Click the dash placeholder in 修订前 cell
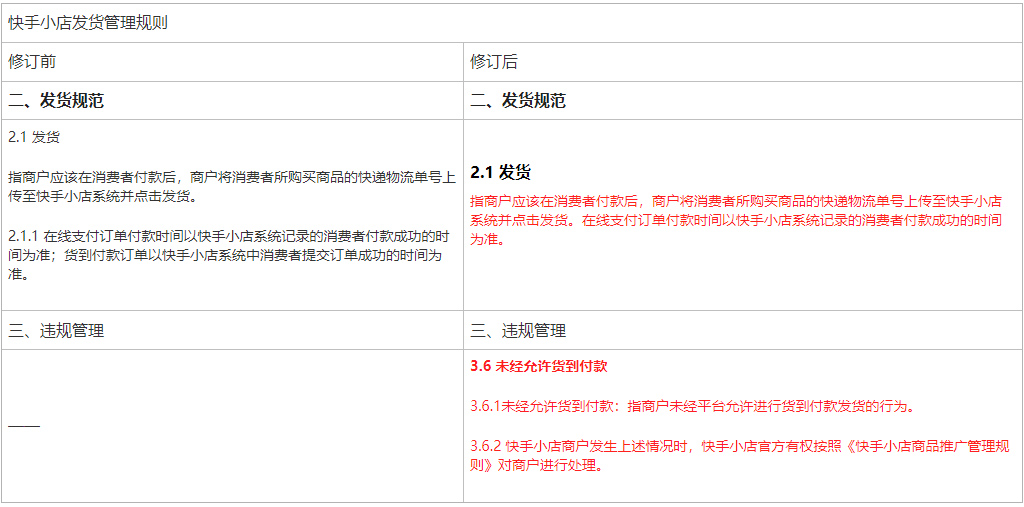Screen dimensions: 1024x507 point(24,426)
